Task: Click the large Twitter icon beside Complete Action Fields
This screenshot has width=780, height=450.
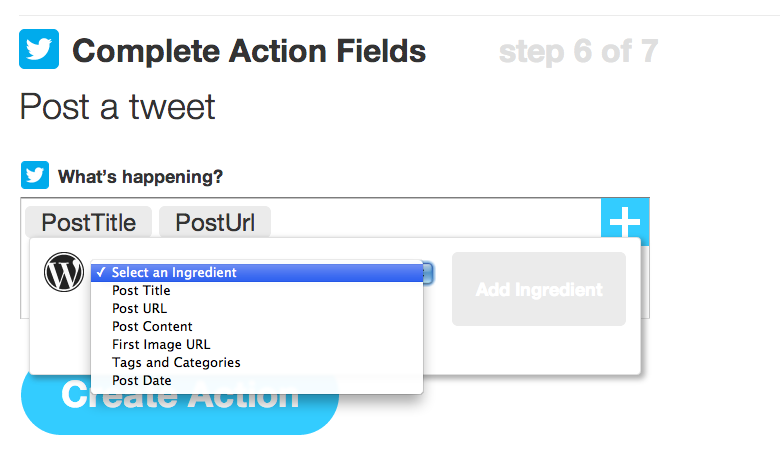Action: tap(39, 49)
